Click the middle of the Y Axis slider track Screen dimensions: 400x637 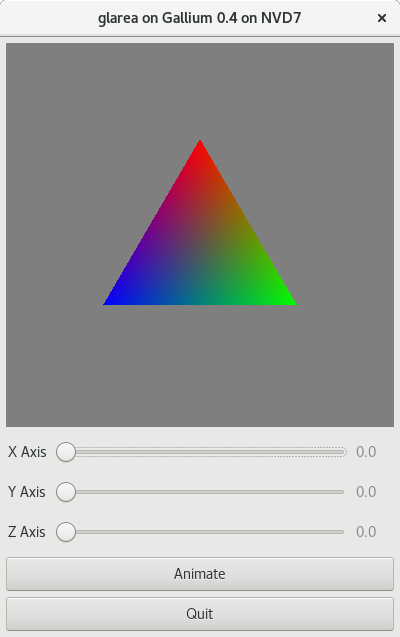click(201, 492)
